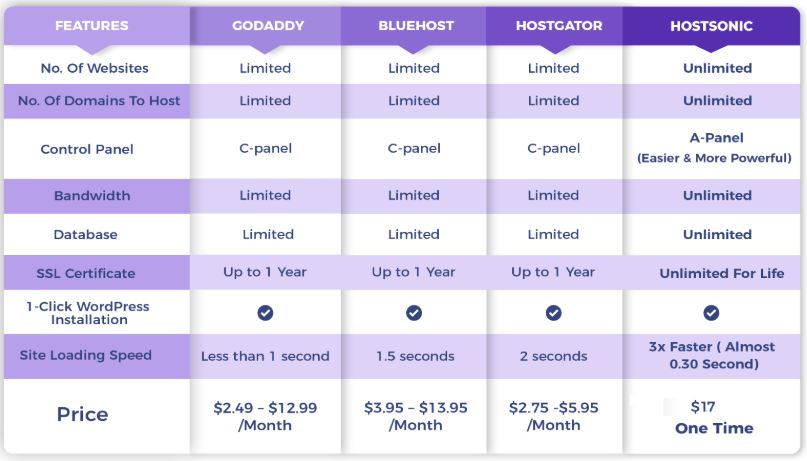This screenshot has height=461, width=807.
Task: Click 3x Faster loading speed cell
Action: (712, 355)
